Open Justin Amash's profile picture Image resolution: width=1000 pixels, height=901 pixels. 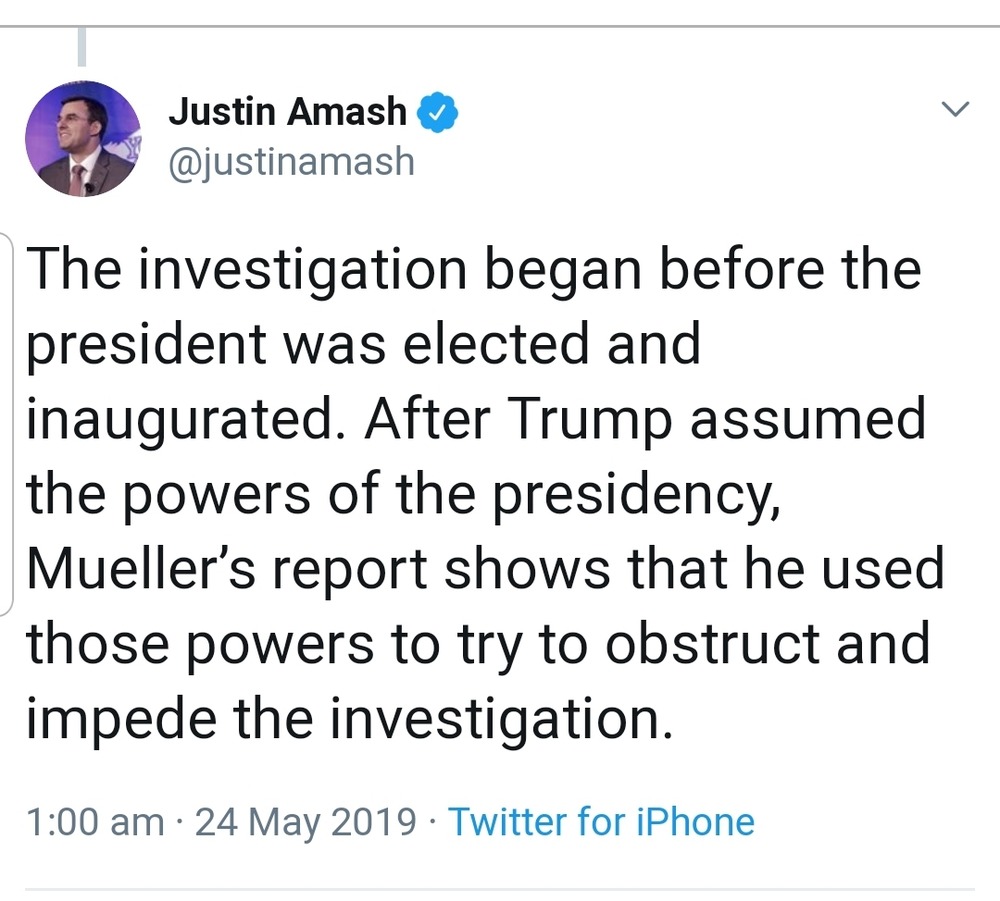click(x=82, y=139)
